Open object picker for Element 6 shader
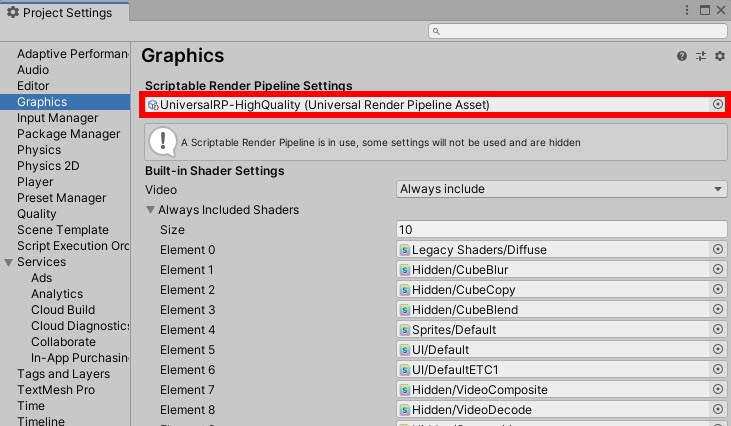Viewport: 731px width, 426px height. (x=718, y=370)
